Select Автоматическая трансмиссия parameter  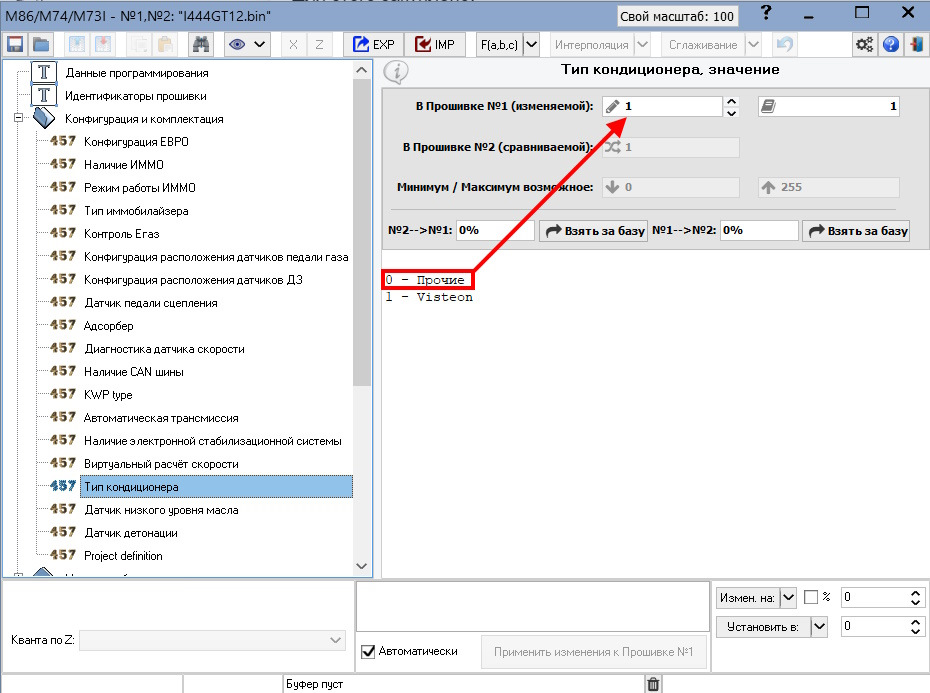click(161, 418)
